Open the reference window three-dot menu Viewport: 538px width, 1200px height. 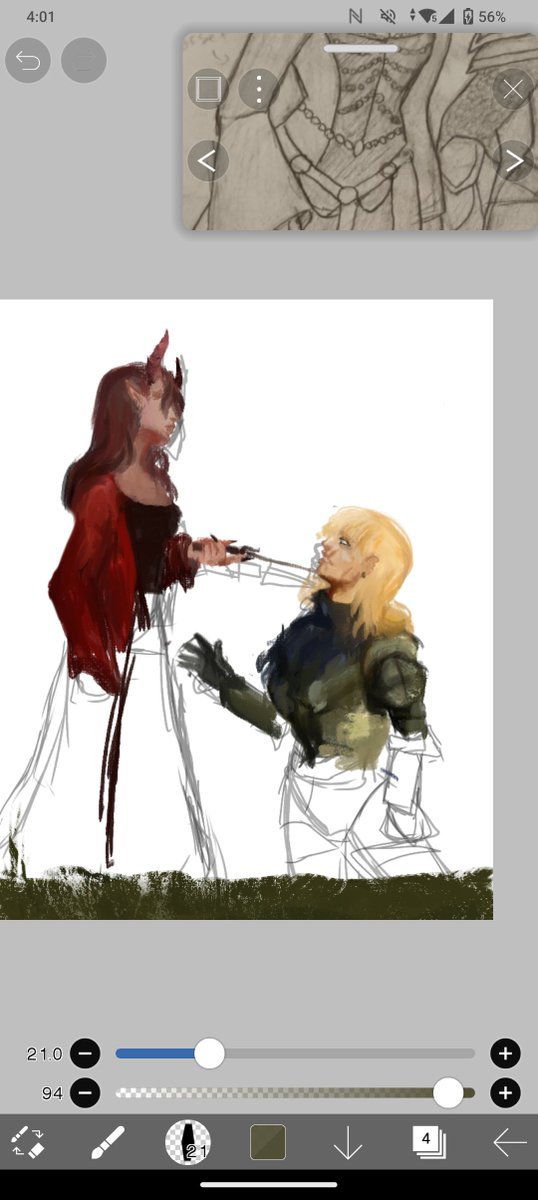[x=259, y=89]
